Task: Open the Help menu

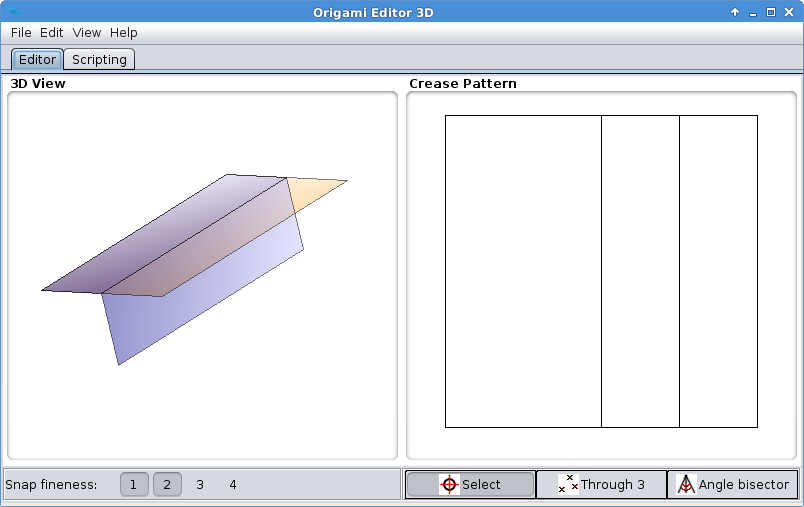Action: tap(124, 33)
